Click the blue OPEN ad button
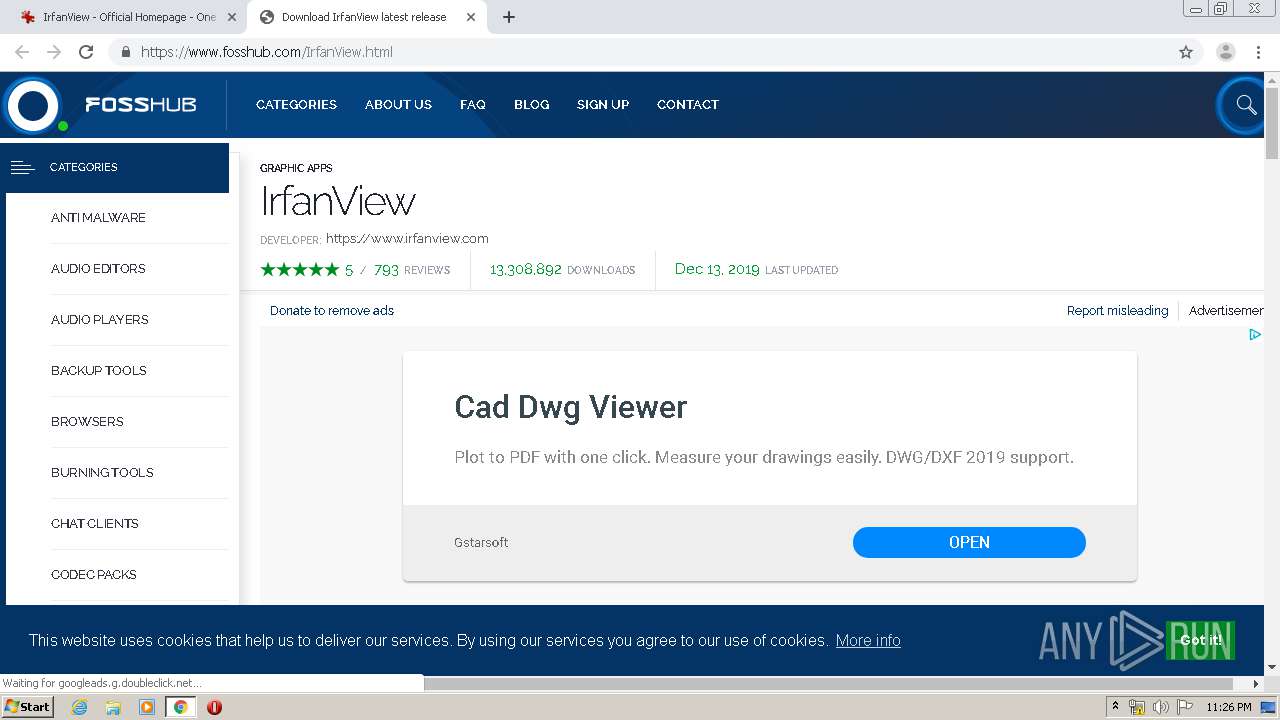The height and width of the screenshot is (720, 1280). [969, 542]
